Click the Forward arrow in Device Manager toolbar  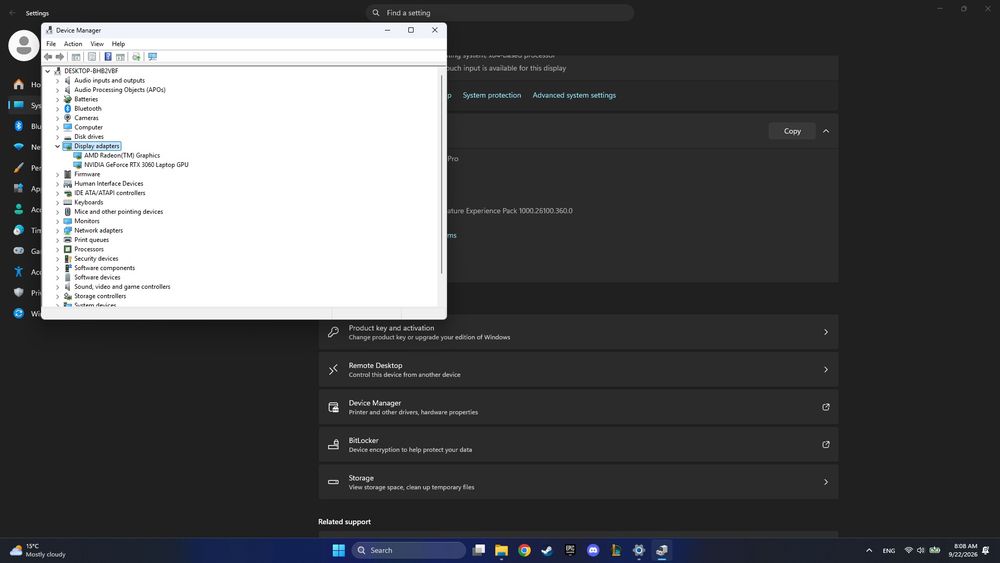point(60,57)
